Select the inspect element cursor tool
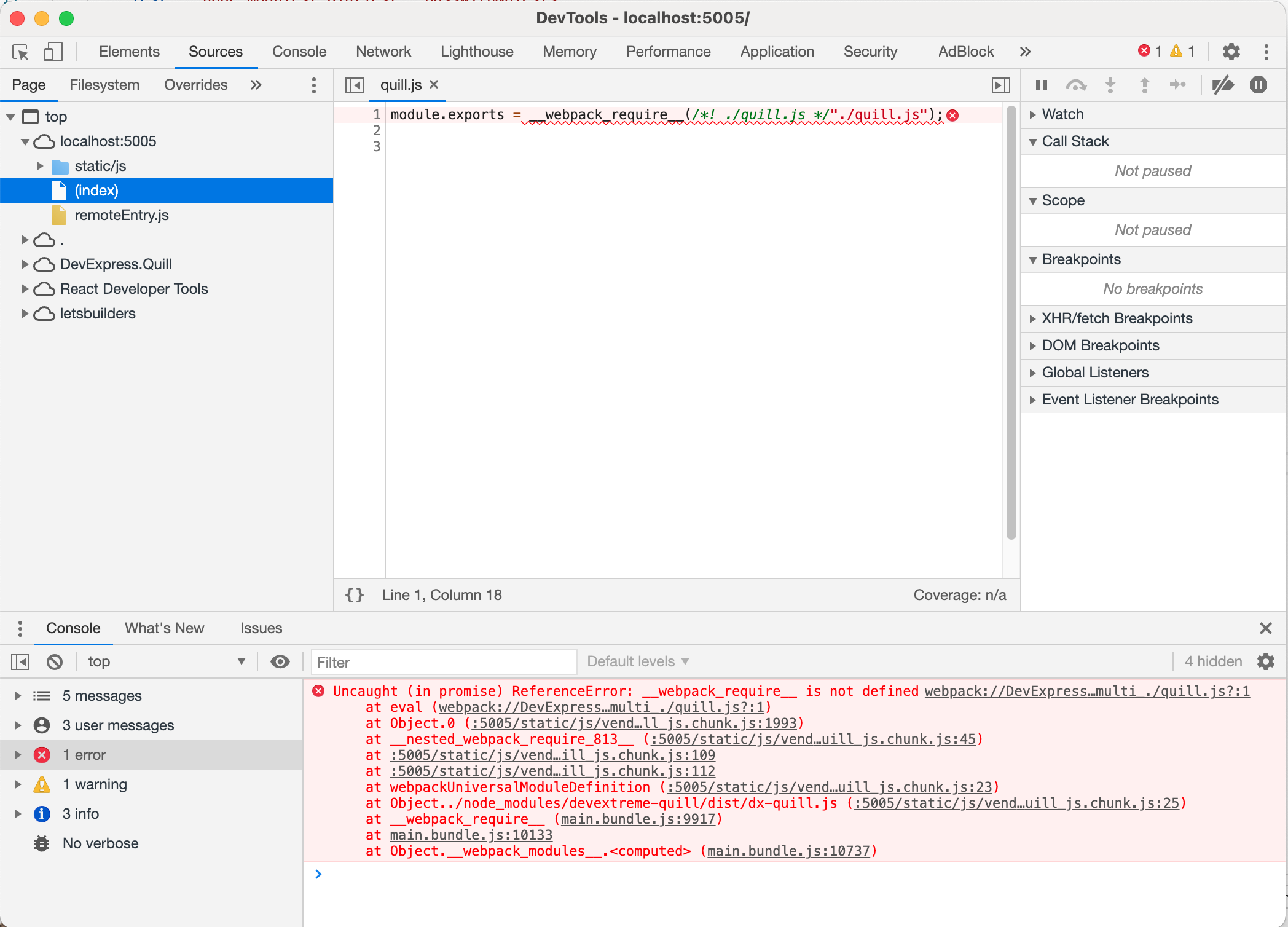 coord(20,52)
